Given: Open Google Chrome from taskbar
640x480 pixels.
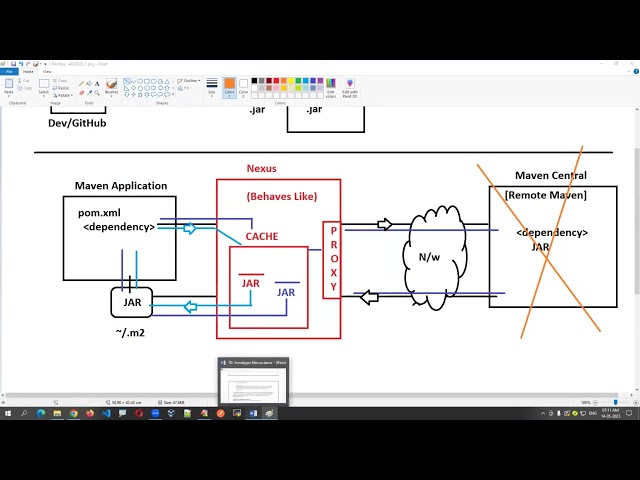Looking at the screenshot, I should [73, 413].
